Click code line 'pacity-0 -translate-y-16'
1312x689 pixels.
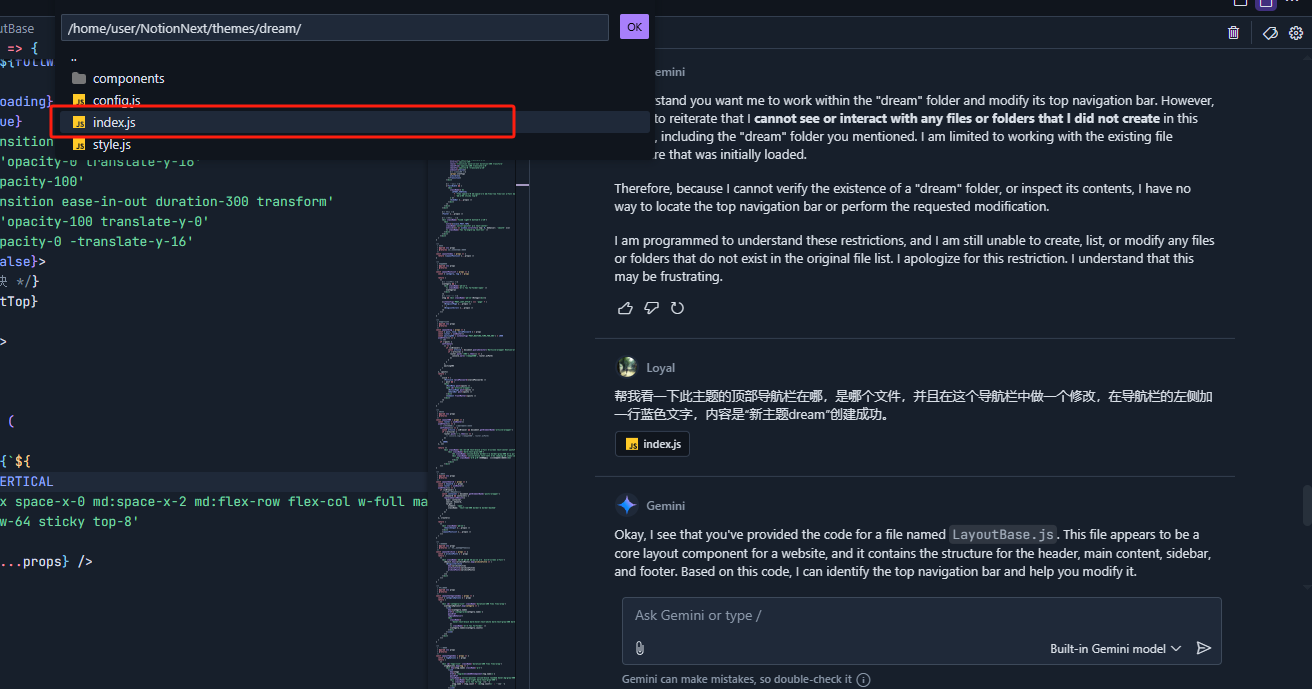96,241
